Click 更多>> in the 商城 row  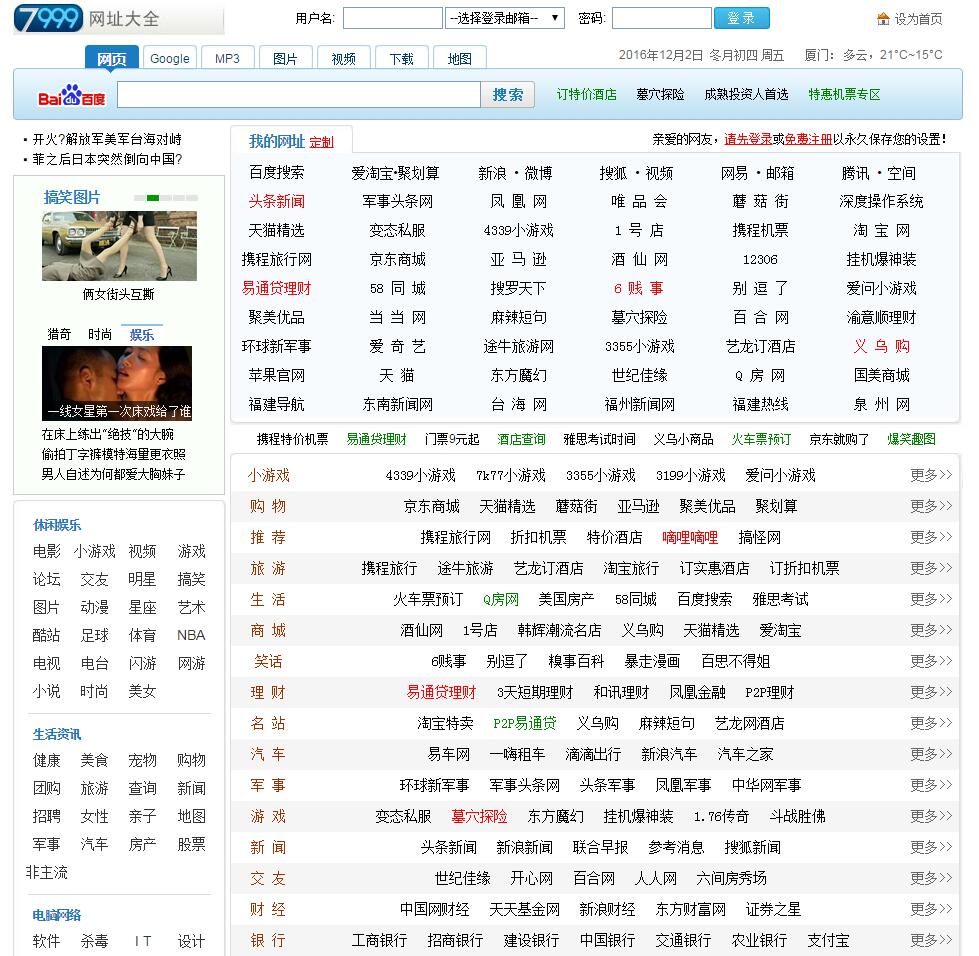click(931, 630)
